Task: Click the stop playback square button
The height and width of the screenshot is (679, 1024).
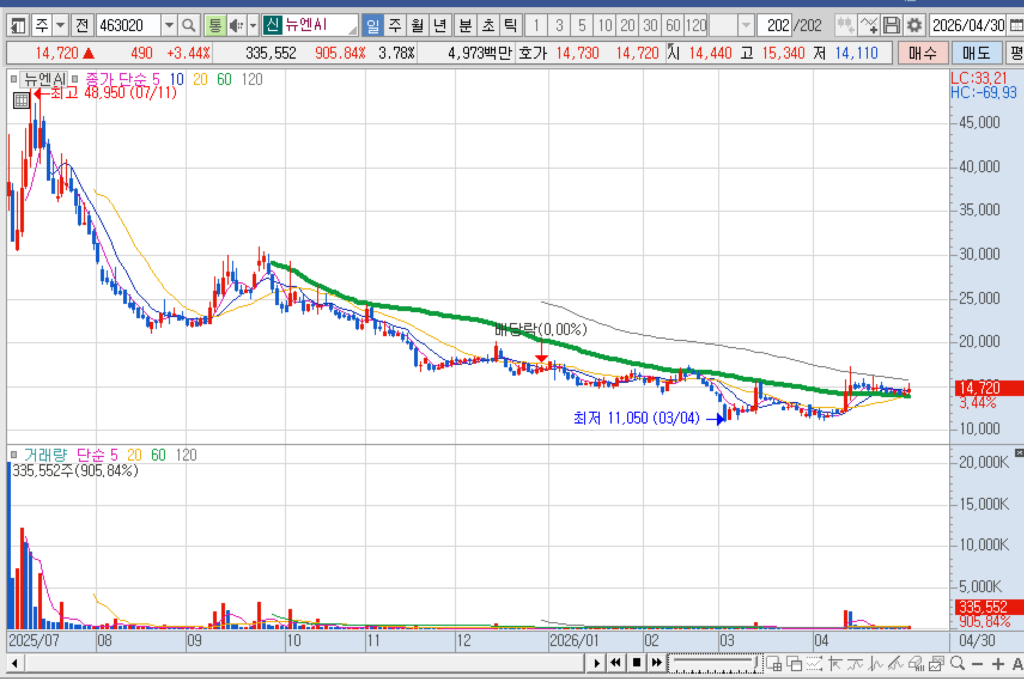Action: (x=636, y=663)
